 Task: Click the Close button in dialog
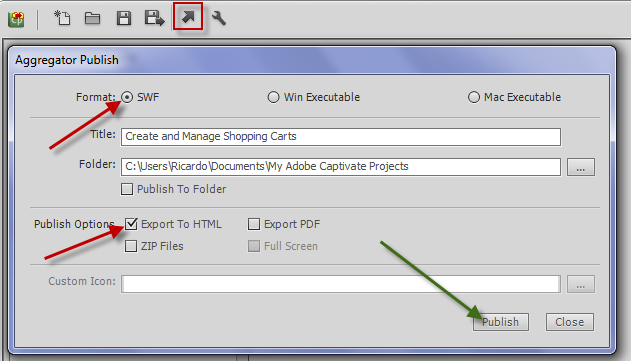coord(569,322)
